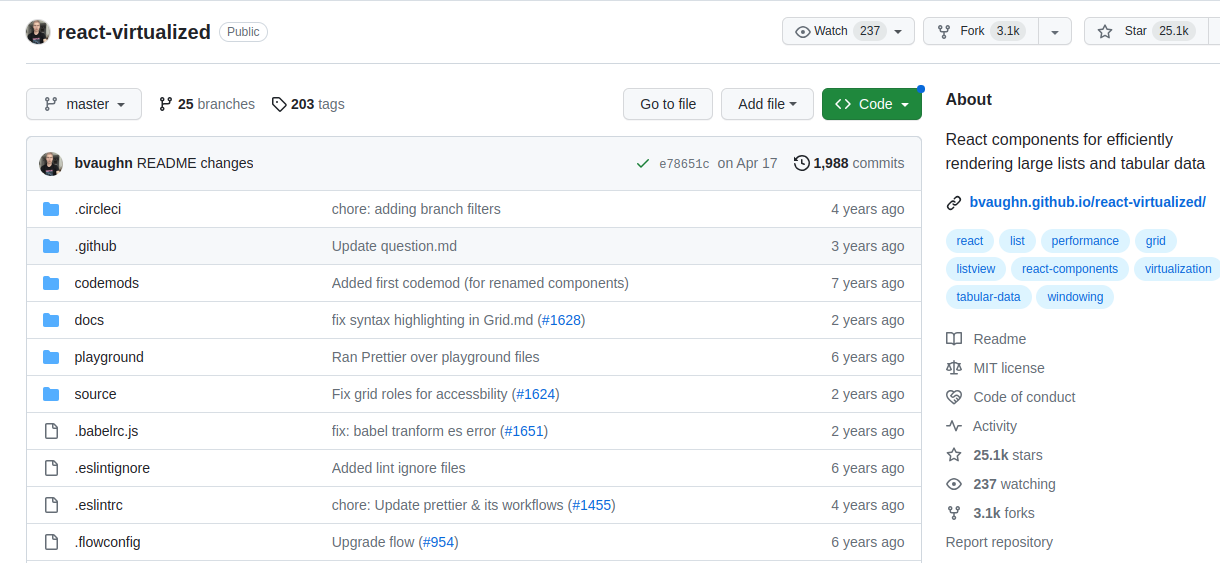
Task: Open the Activity link with pulse icon
Action: click(981, 426)
